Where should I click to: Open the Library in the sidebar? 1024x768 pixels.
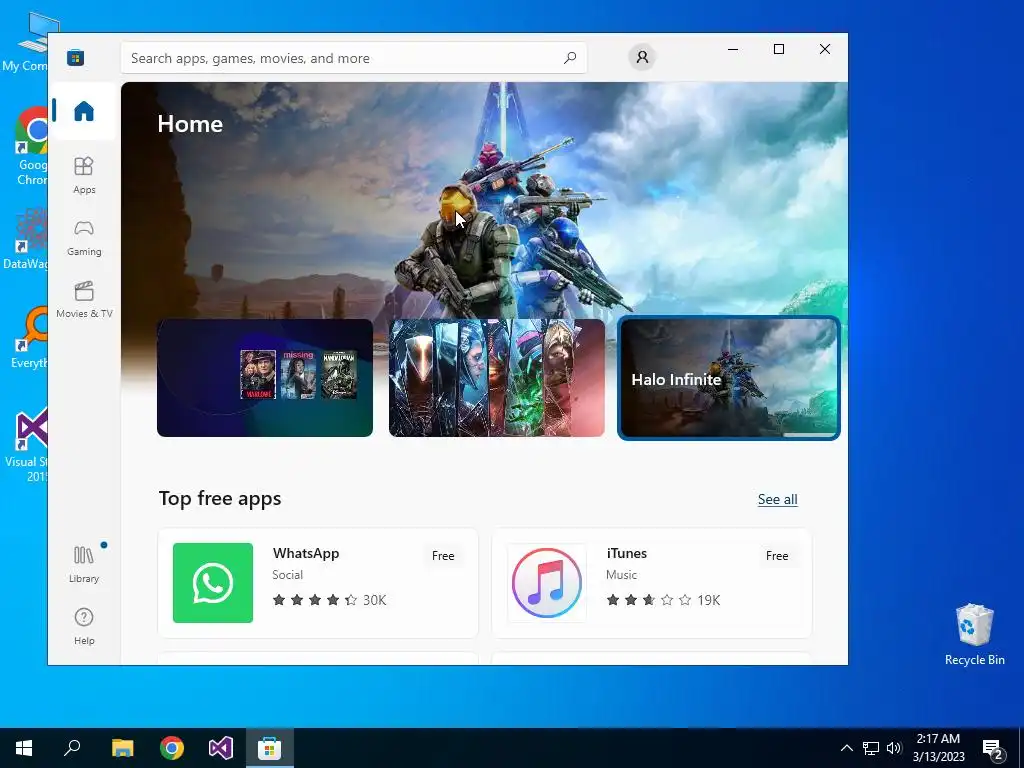click(84, 564)
